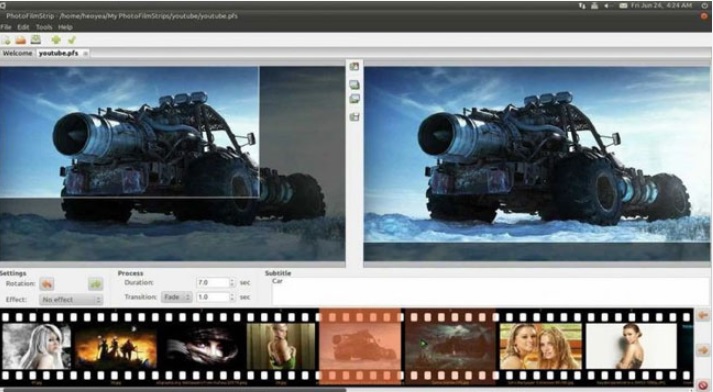
Task: Select the dark eye close-up thumbnail
Action: (202, 348)
